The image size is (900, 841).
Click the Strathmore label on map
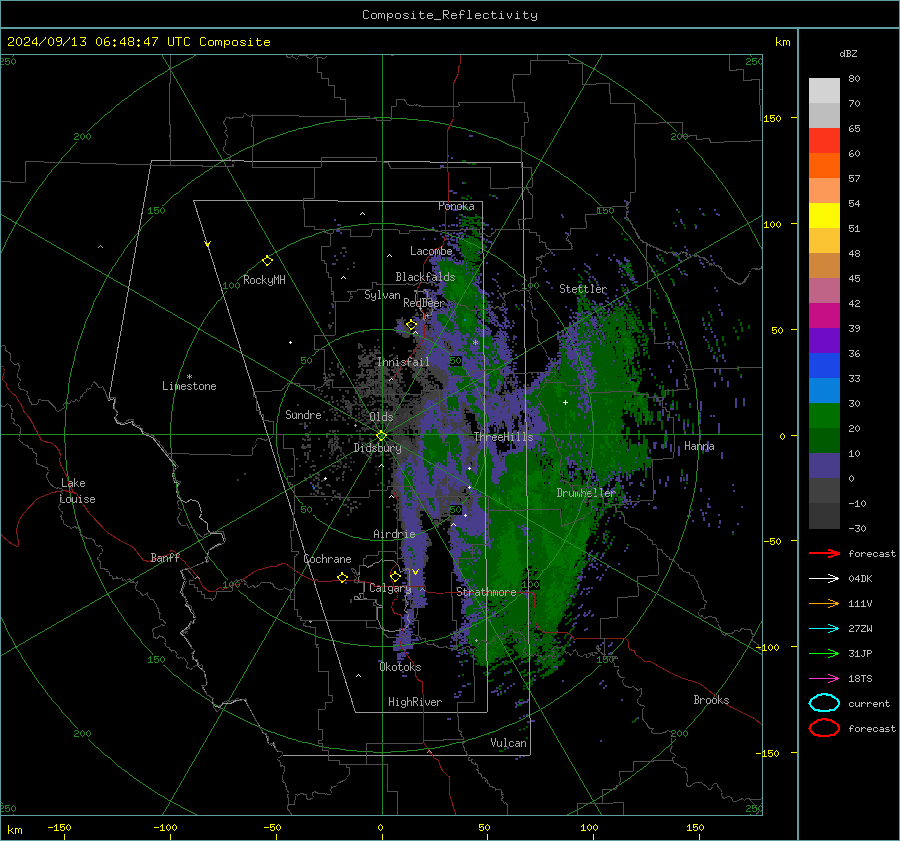[486, 592]
